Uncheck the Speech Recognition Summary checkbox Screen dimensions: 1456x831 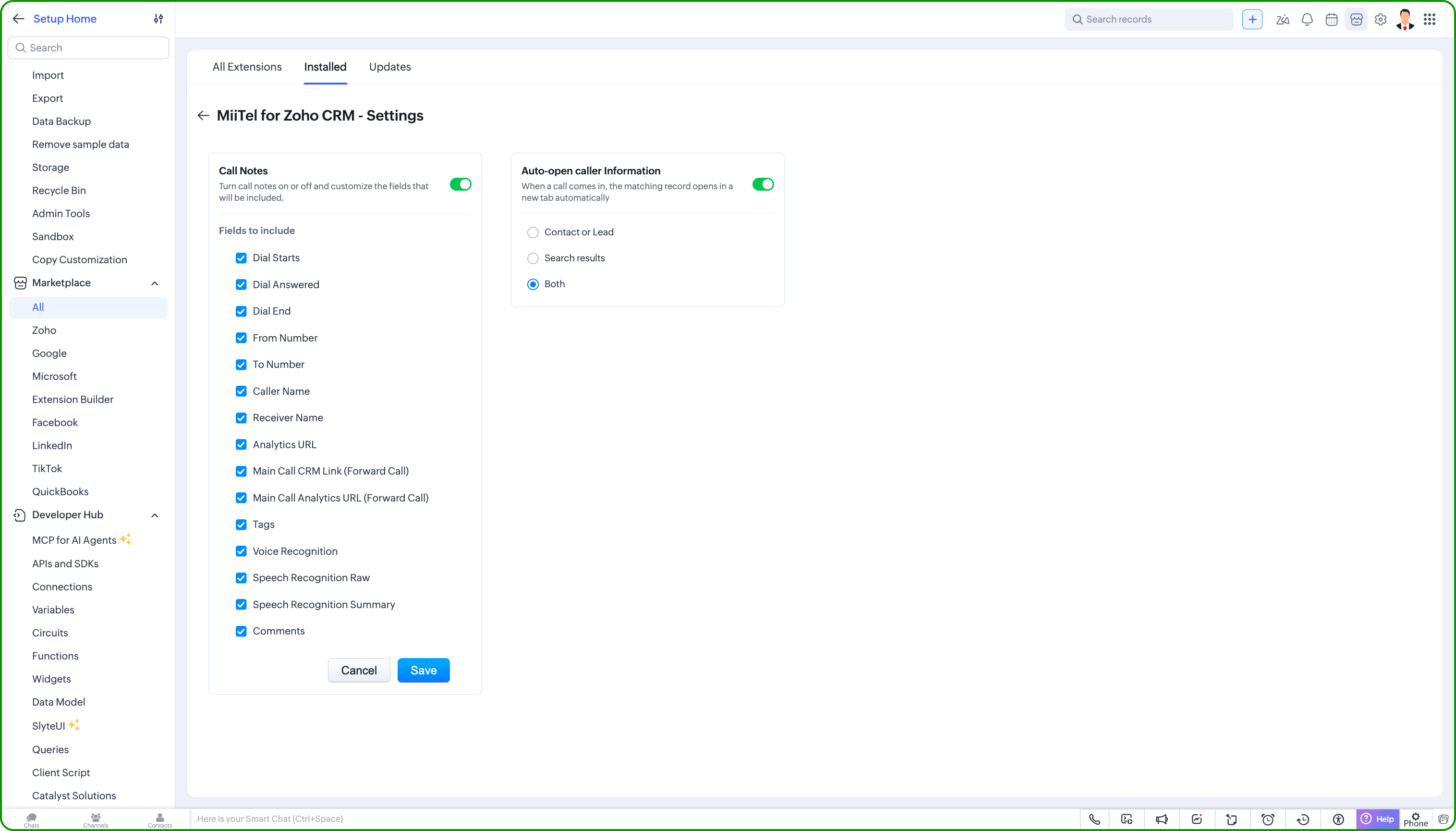point(242,604)
